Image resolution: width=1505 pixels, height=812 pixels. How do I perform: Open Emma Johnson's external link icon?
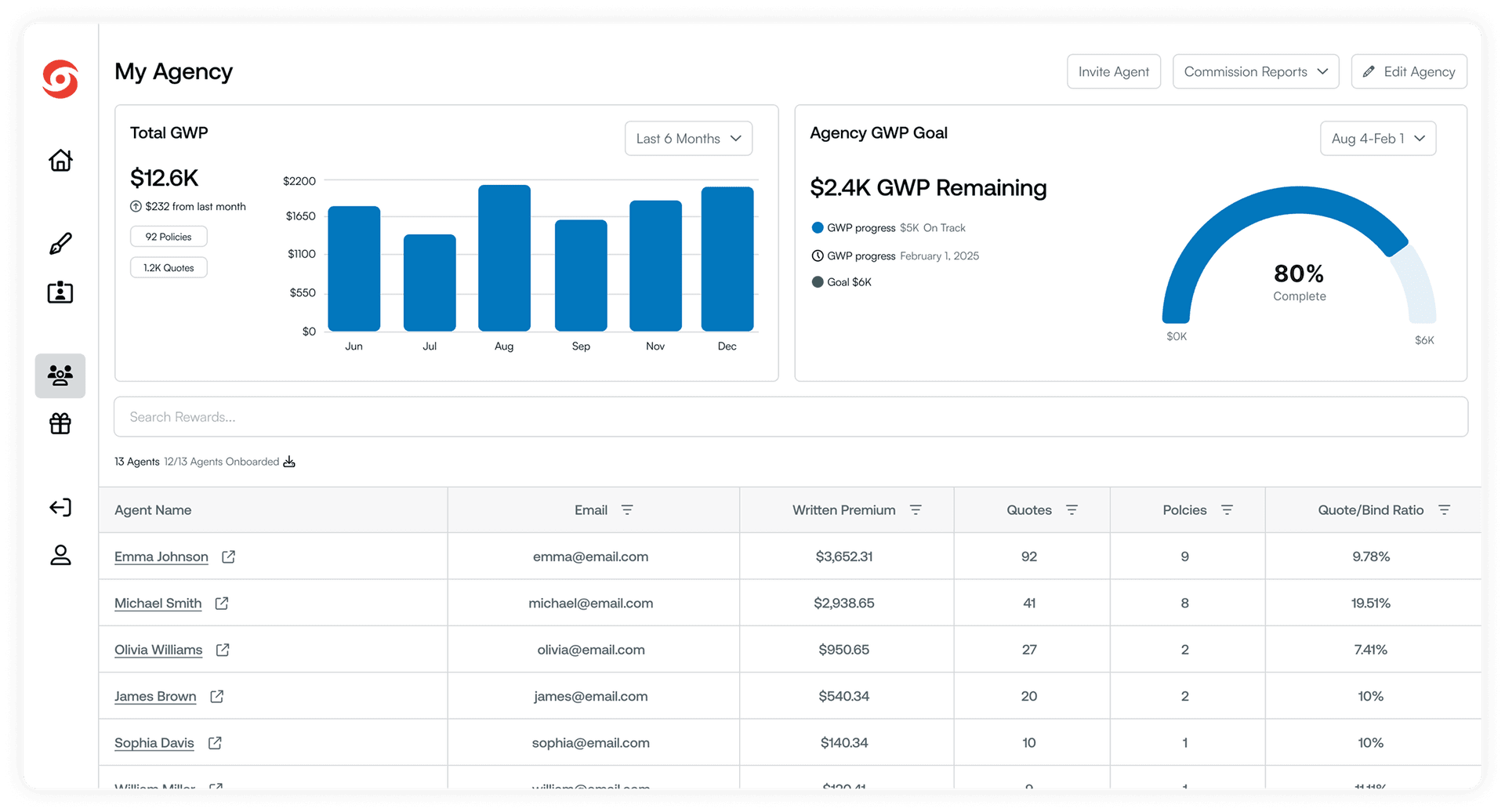pyautogui.click(x=228, y=556)
